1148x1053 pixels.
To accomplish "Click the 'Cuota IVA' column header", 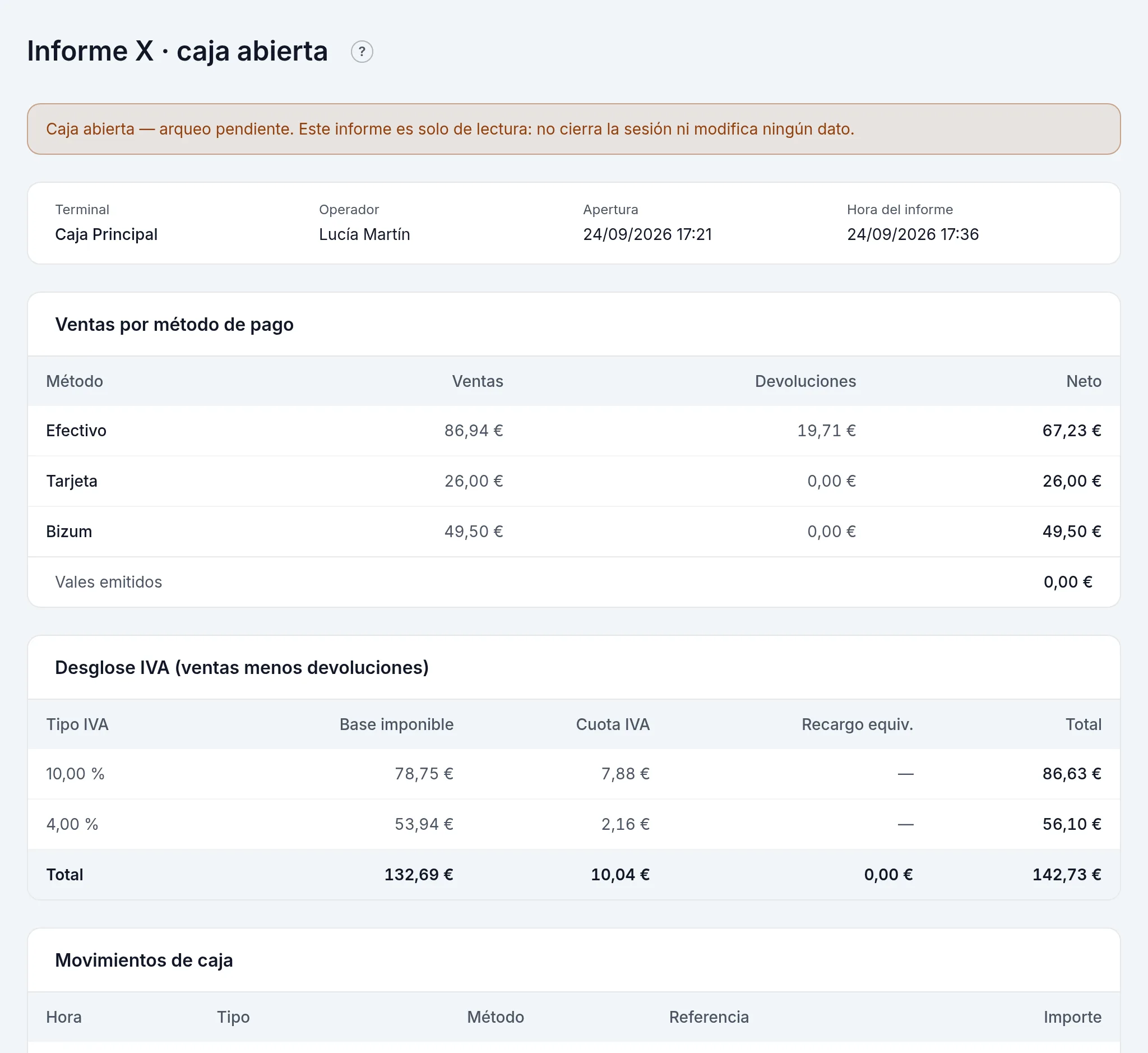I will [x=613, y=724].
